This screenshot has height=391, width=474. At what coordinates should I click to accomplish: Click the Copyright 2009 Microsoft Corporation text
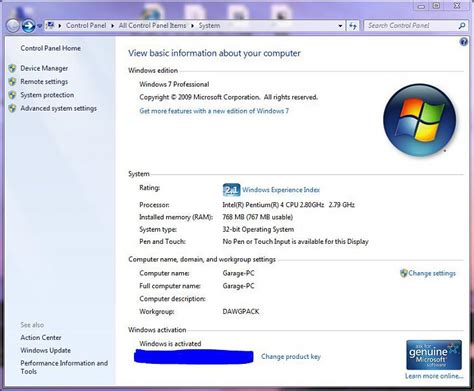(x=229, y=97)
